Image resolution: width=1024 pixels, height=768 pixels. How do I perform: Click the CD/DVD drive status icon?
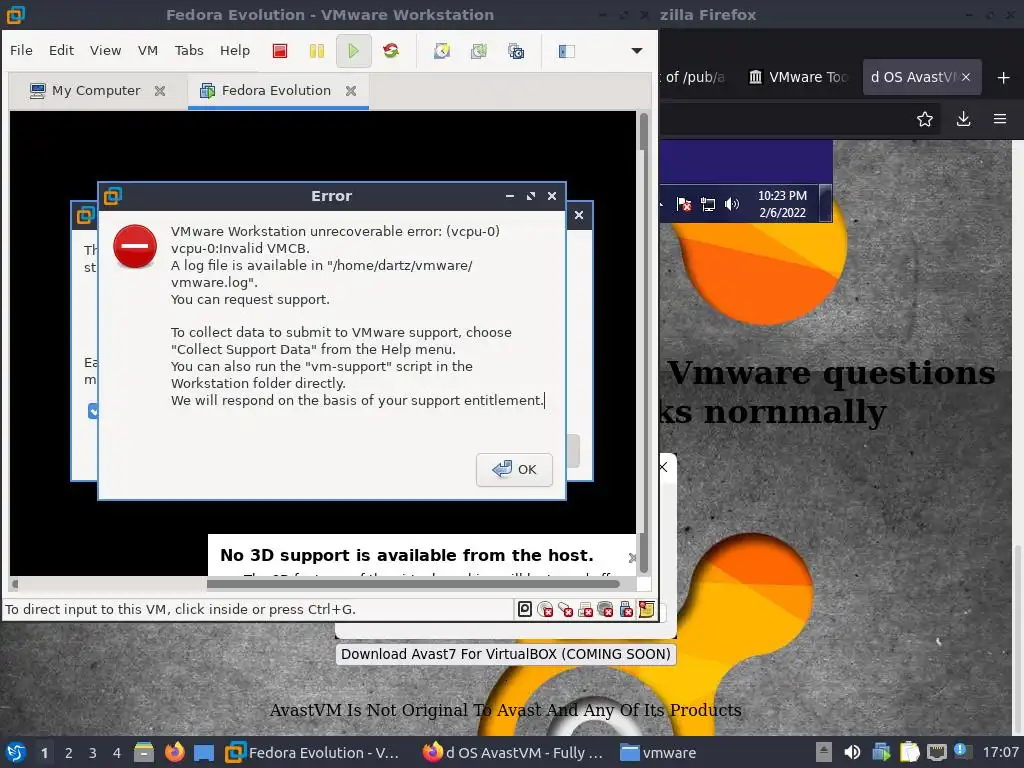click(545, 609)
